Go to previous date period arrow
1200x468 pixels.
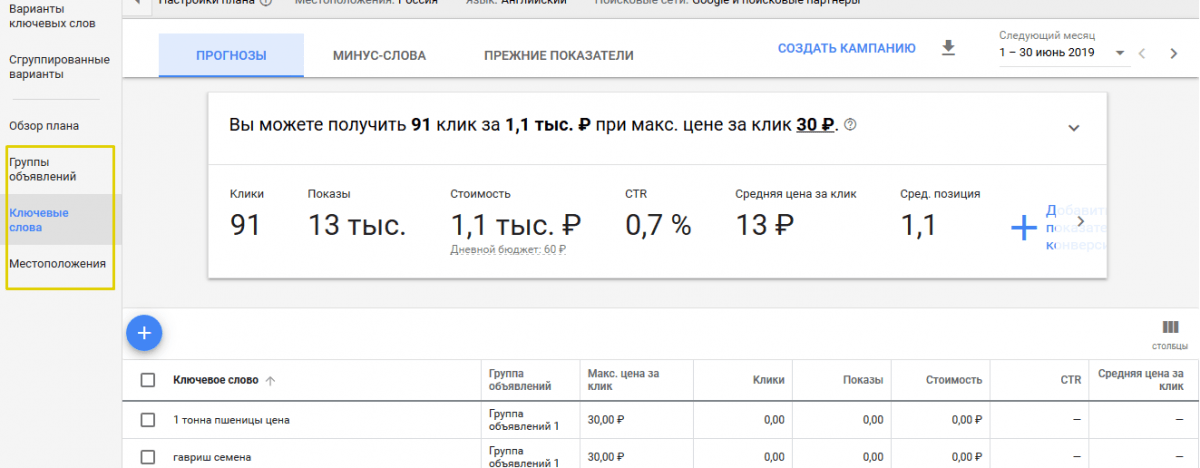(x=1142, y=53)
